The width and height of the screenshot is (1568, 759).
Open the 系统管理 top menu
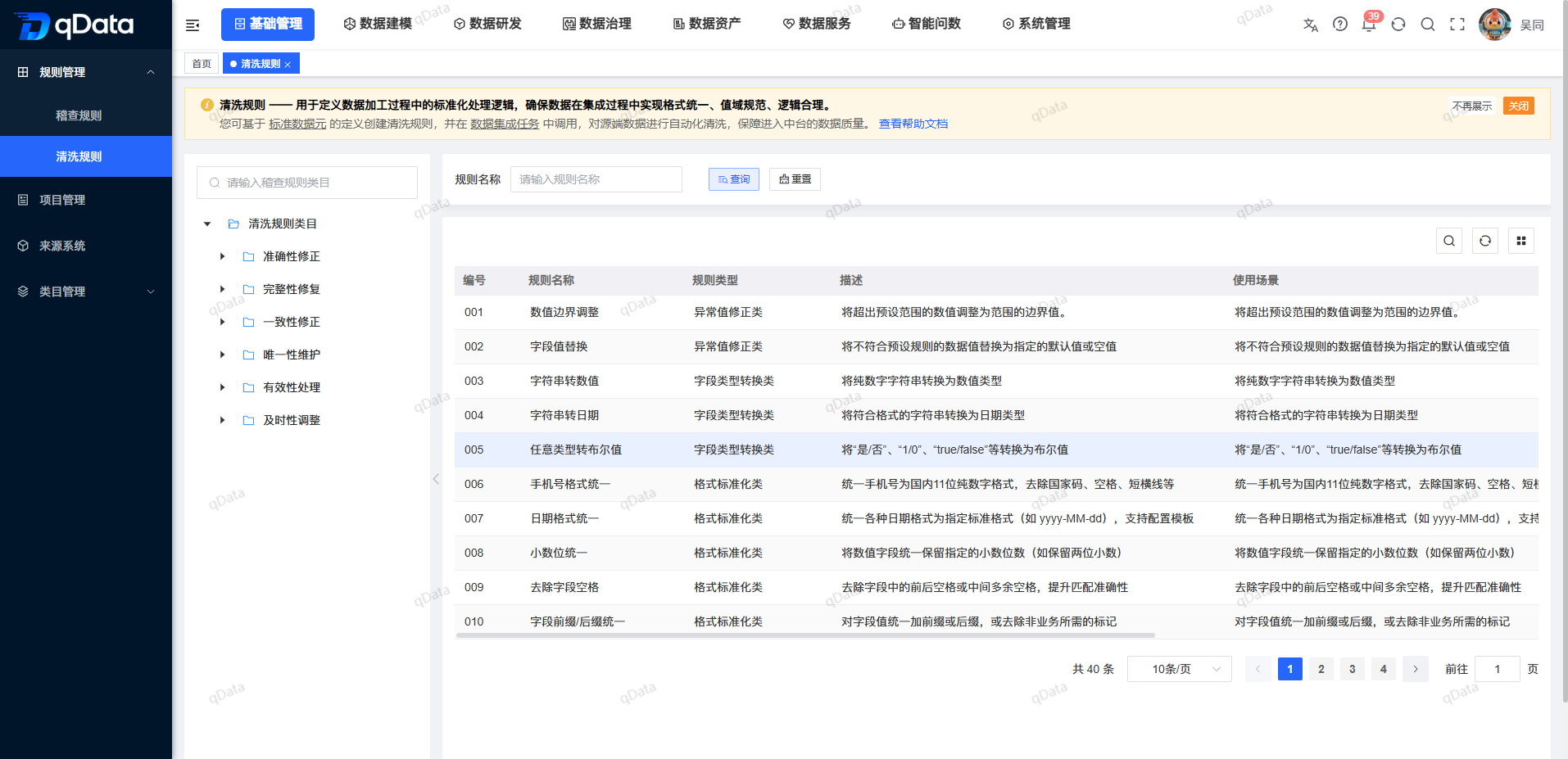click(x=1036, y=25)
